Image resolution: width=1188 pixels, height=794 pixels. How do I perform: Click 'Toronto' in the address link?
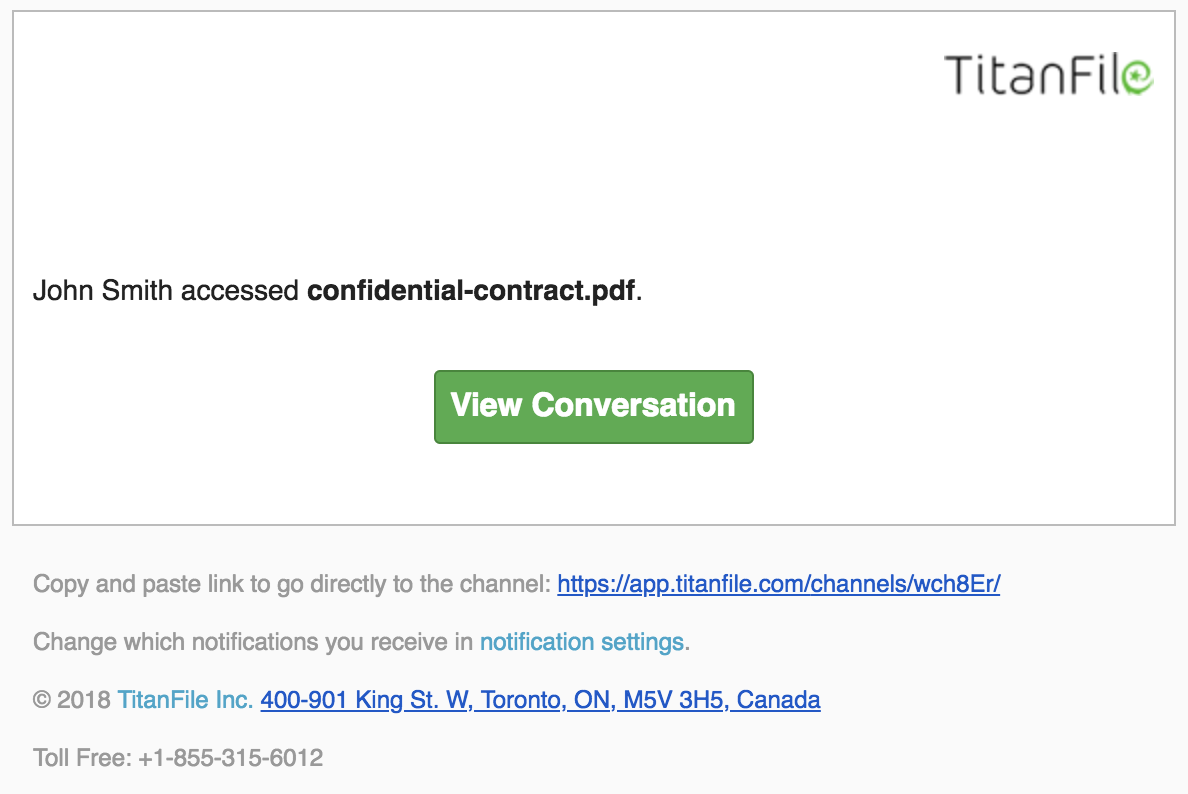coord(524,699)
